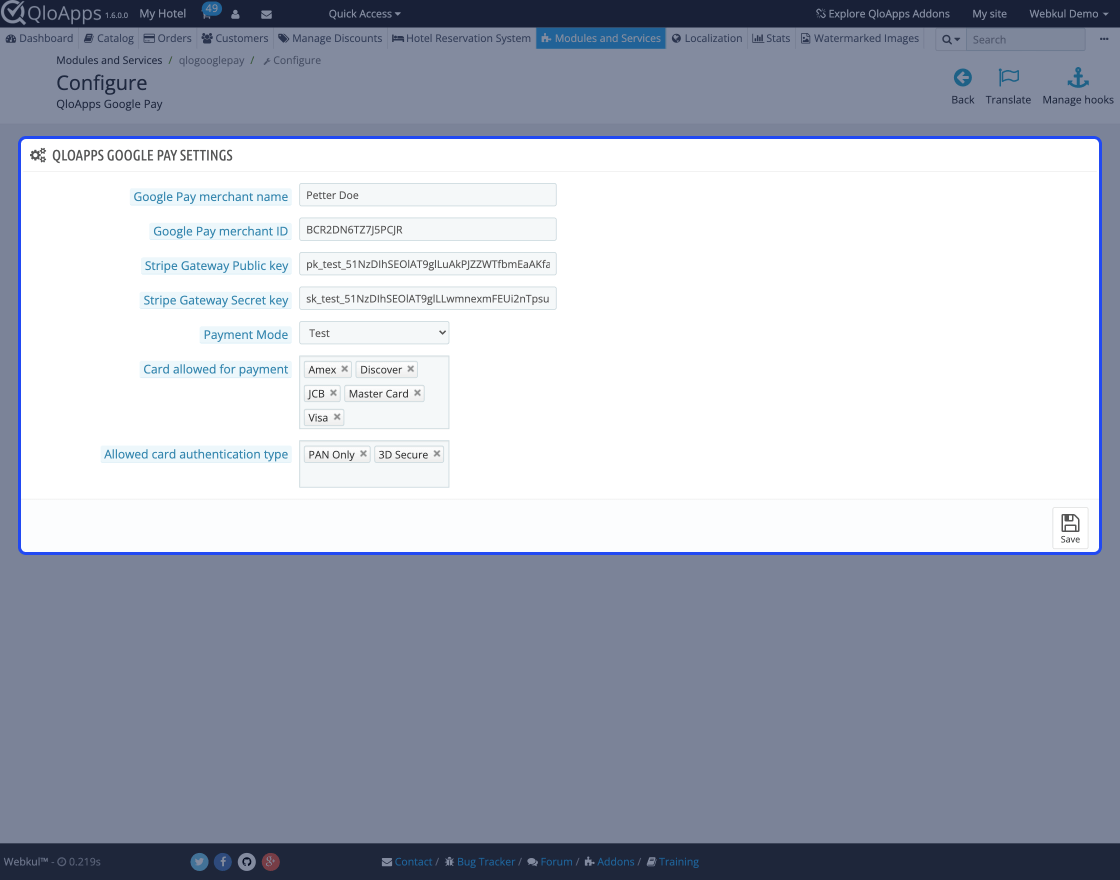Open the Hotel Reservation System menu
1120x880 pixels.
pos(461,39)
